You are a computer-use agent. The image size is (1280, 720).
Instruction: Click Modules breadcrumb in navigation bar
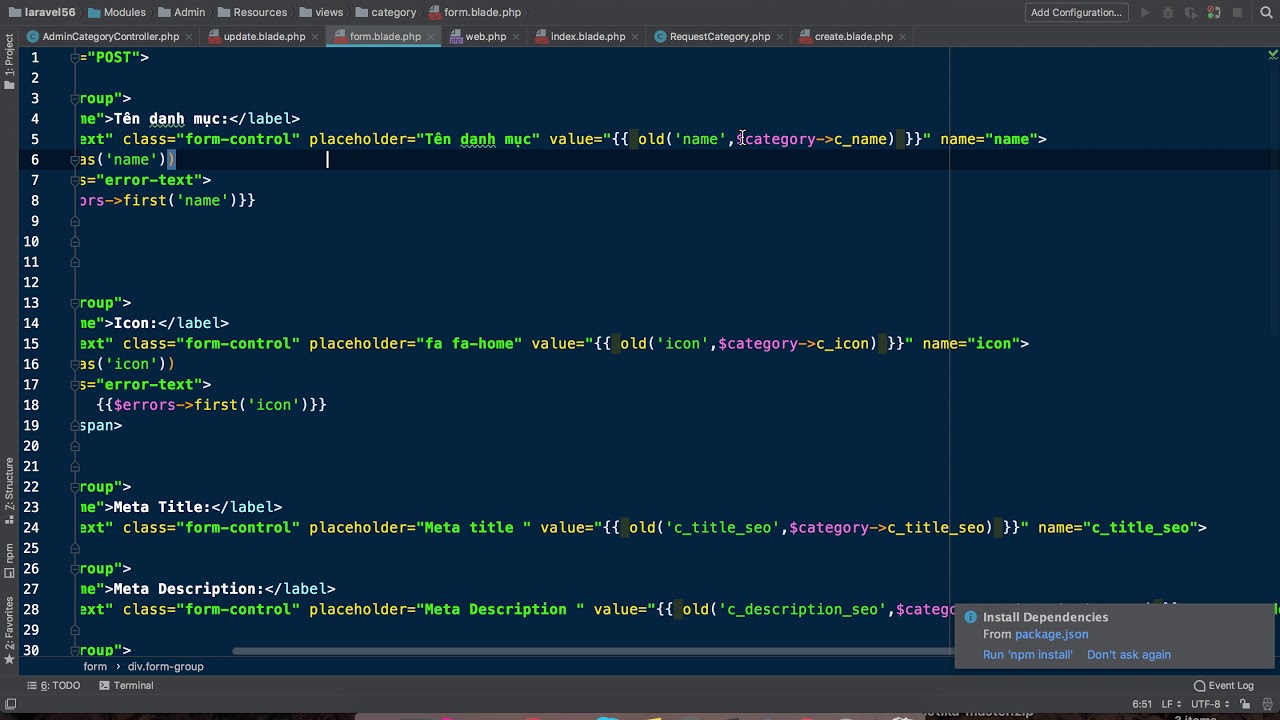(125, 13)
